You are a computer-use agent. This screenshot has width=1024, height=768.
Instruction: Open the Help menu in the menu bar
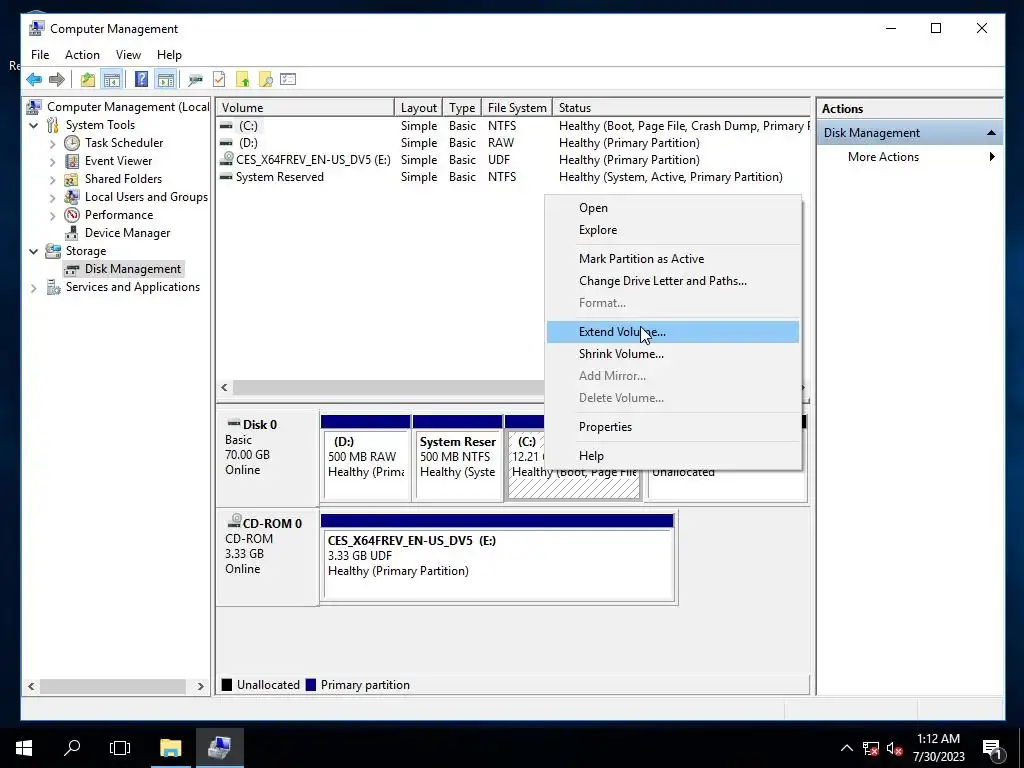169,55
